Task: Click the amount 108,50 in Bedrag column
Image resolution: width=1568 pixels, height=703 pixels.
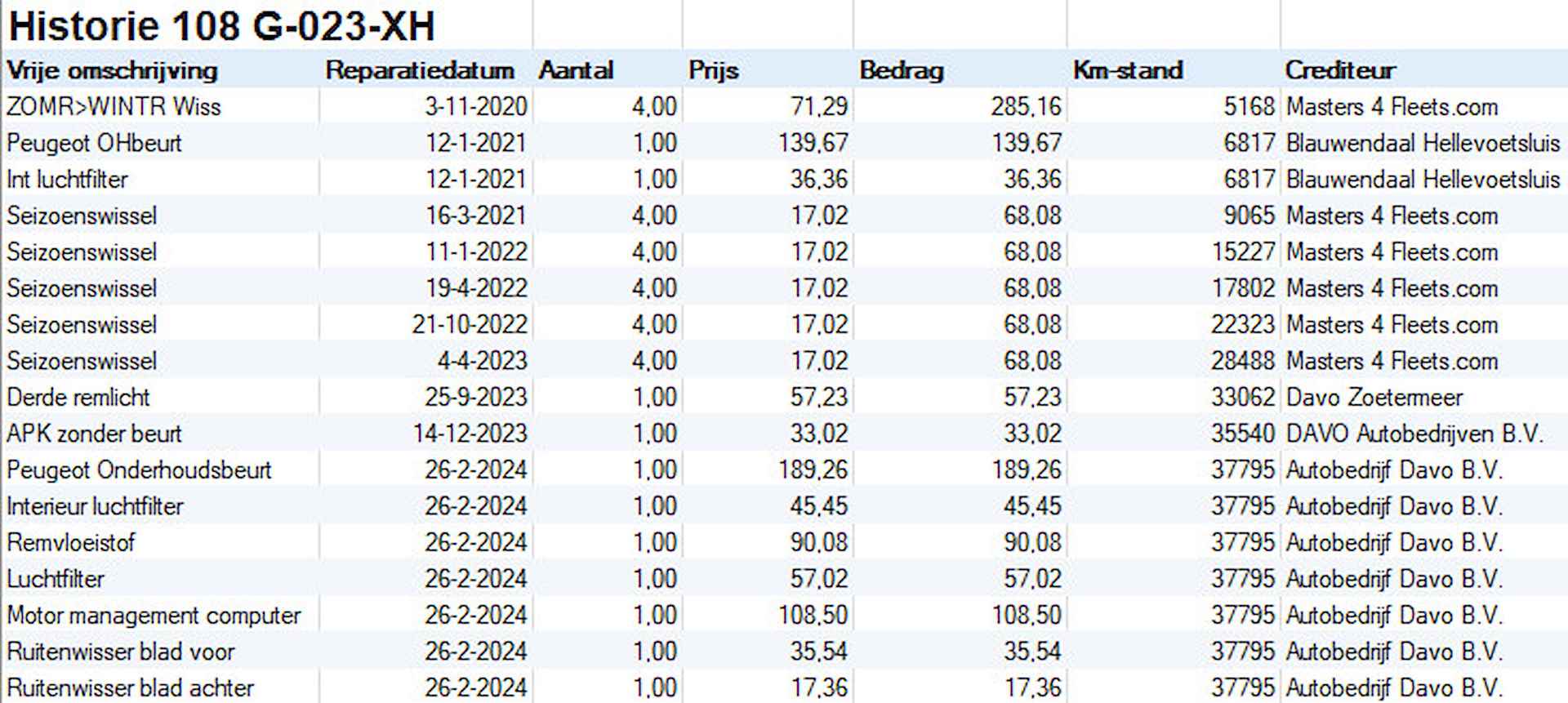Action: pos(1027,615)
